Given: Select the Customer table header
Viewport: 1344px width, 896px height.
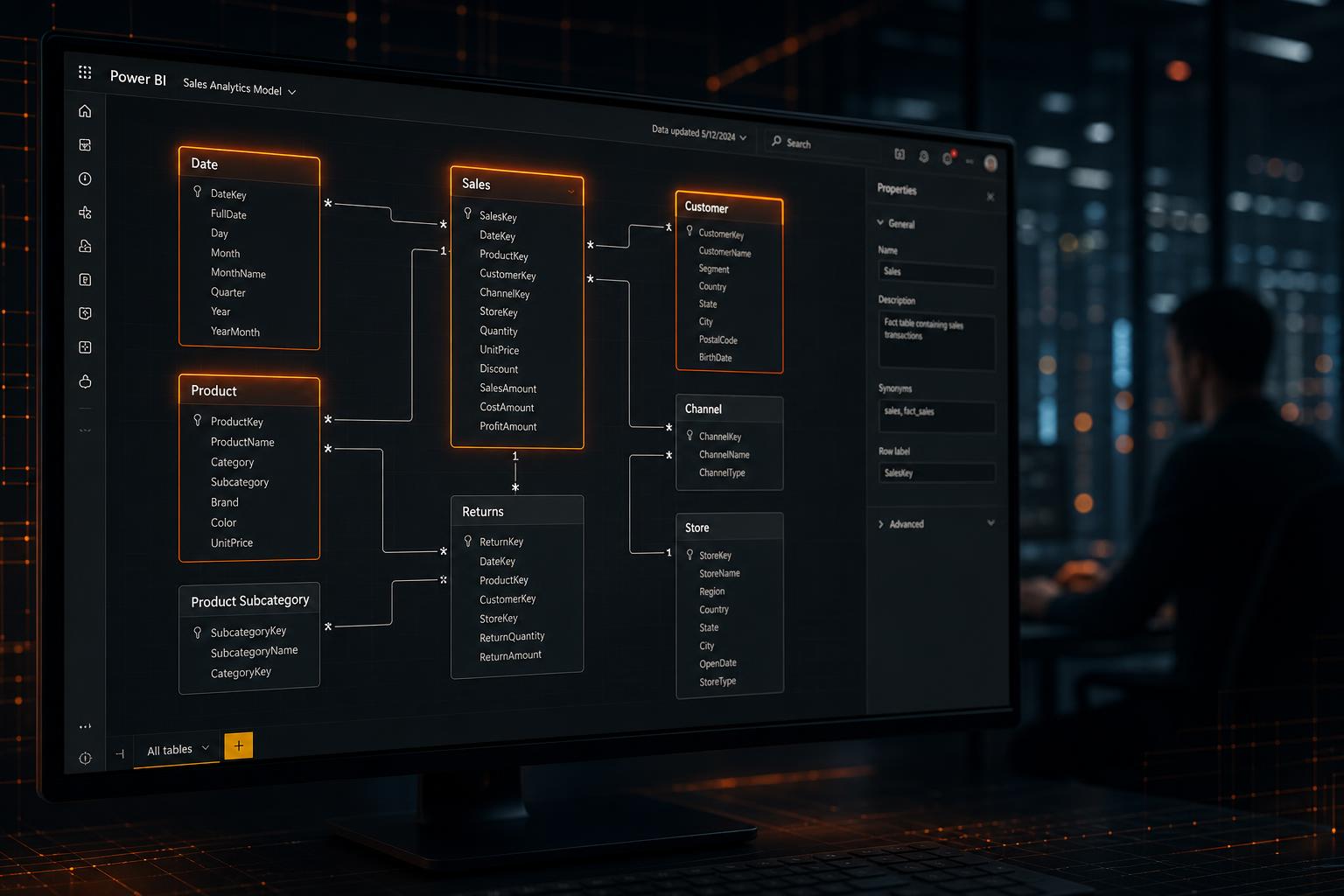Looking at the screenshot, I should pyautogui.click(x=729, y=208).
